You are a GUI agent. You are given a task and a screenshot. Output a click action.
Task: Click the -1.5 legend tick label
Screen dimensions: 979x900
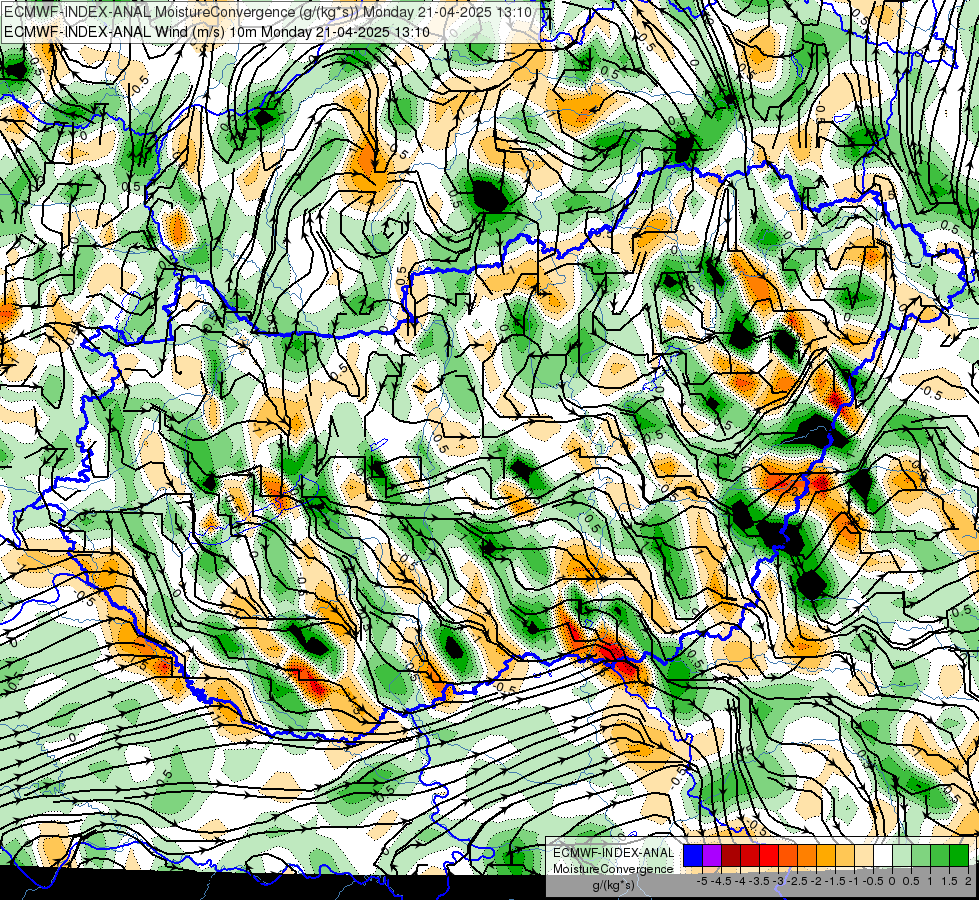[x=835, y=881]
